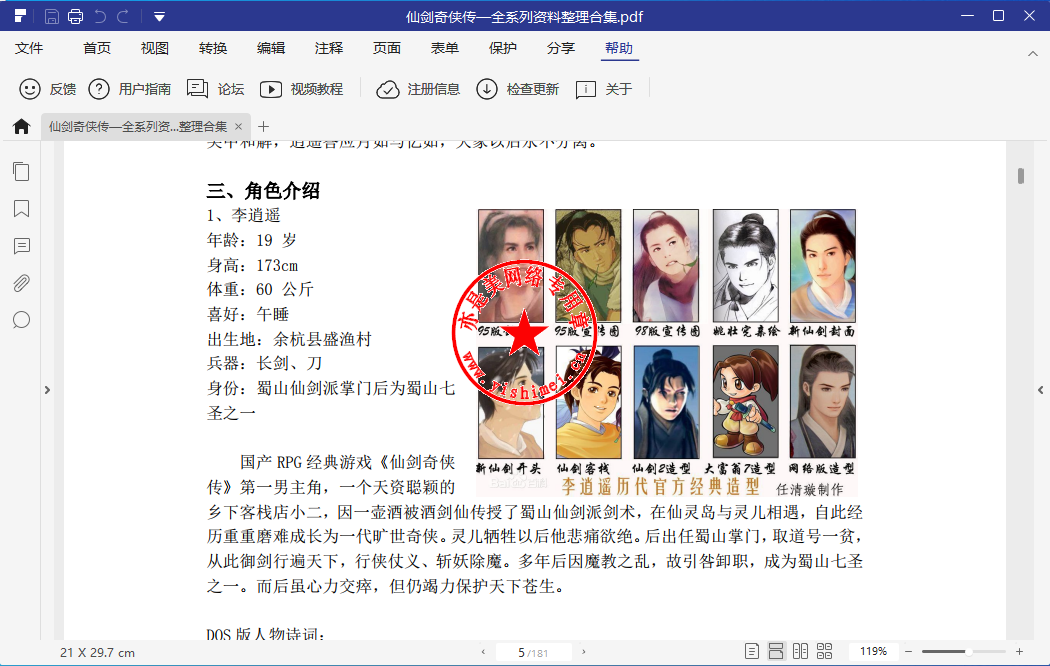Viewport: 1050px width, 666px height.
Task: Switch to continuous scrolling view
Action: [776, 651]
